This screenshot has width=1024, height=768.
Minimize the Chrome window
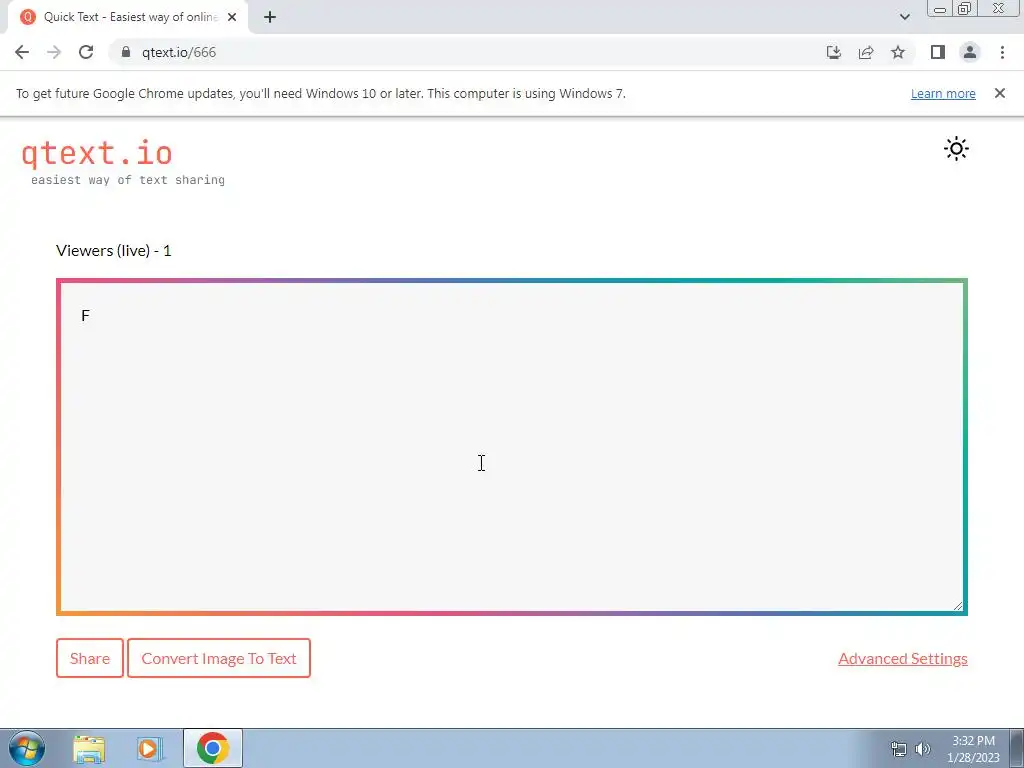pyautogui.click(x=940, y=8)
